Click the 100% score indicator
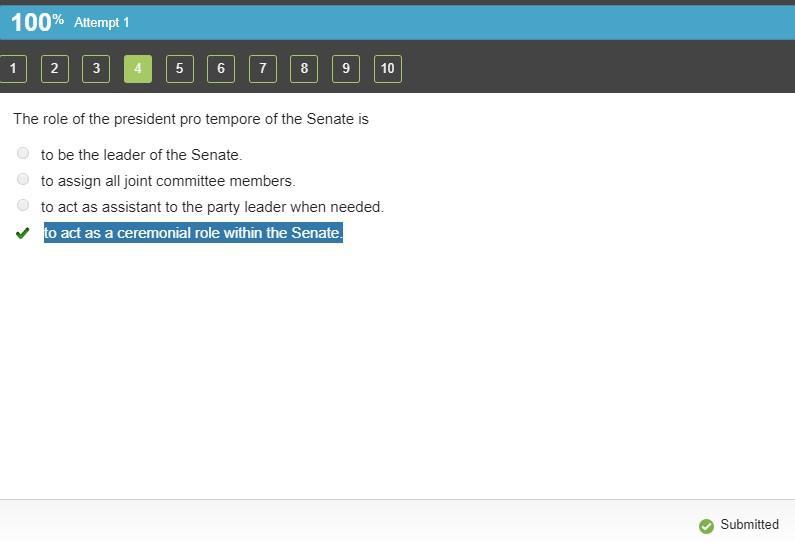795x542 pixels. pos(37,21)
